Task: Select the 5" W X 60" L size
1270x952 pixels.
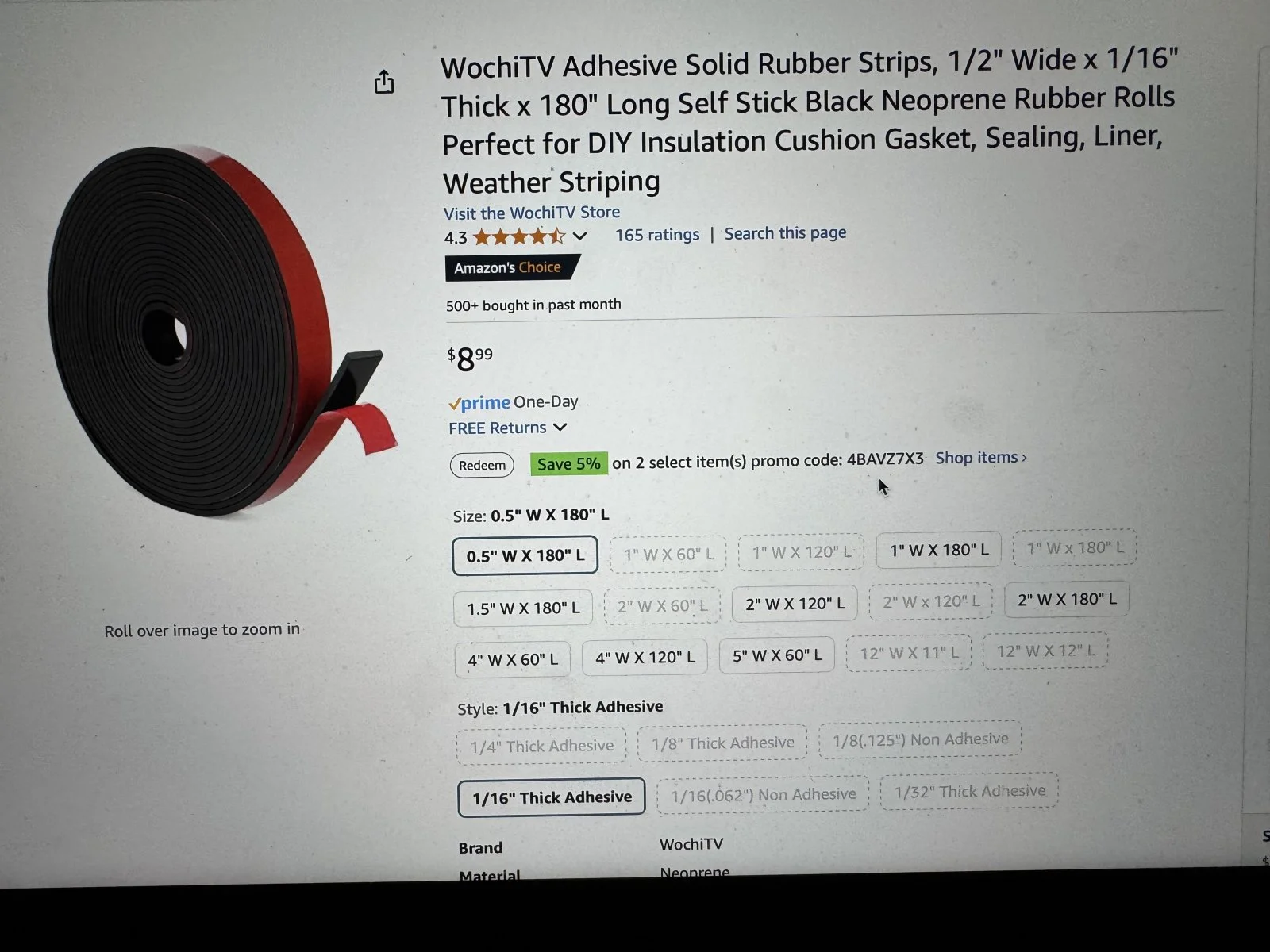Action: point(777,656)
